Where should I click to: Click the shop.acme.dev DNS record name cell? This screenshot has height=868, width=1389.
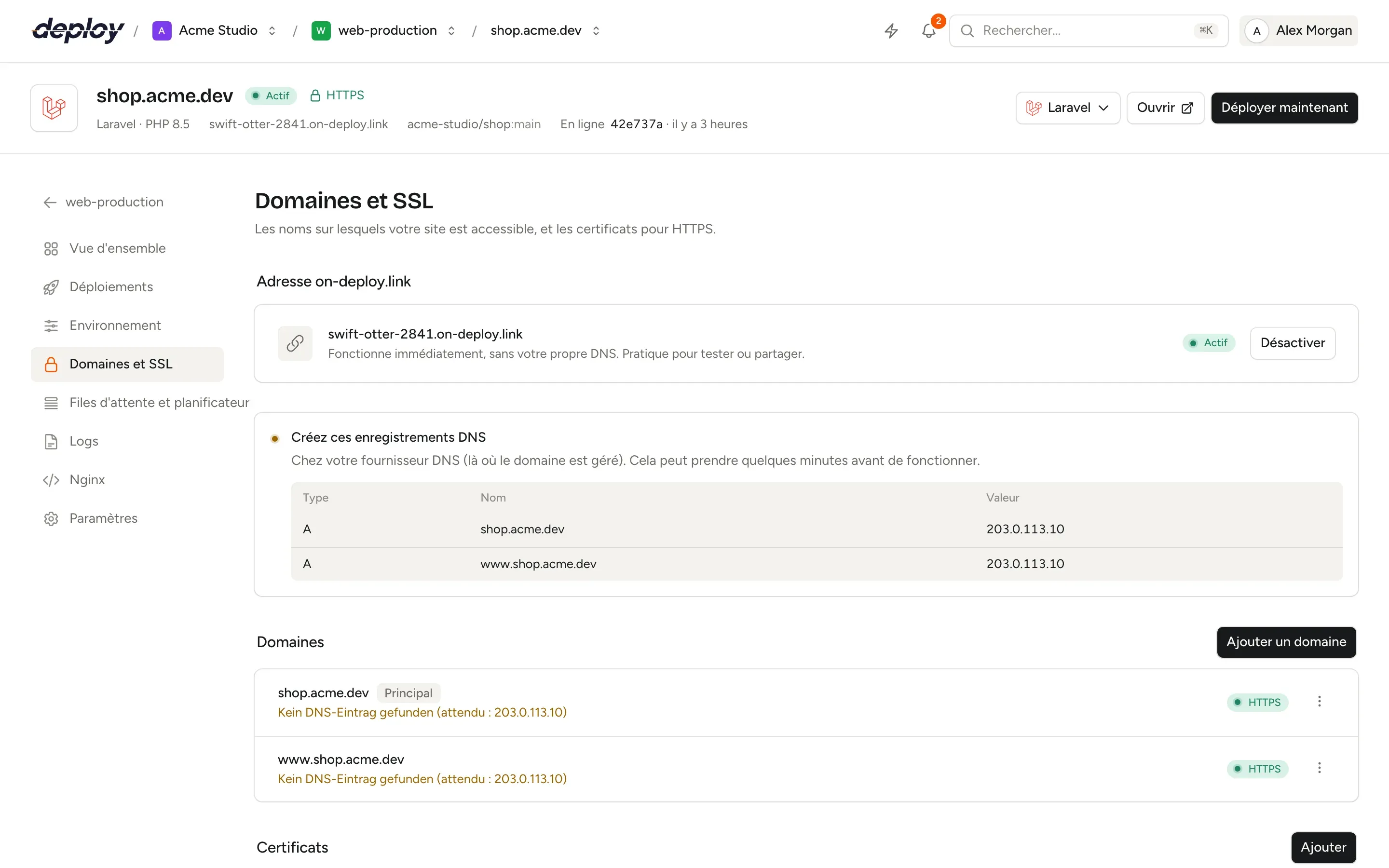(522, 529)
